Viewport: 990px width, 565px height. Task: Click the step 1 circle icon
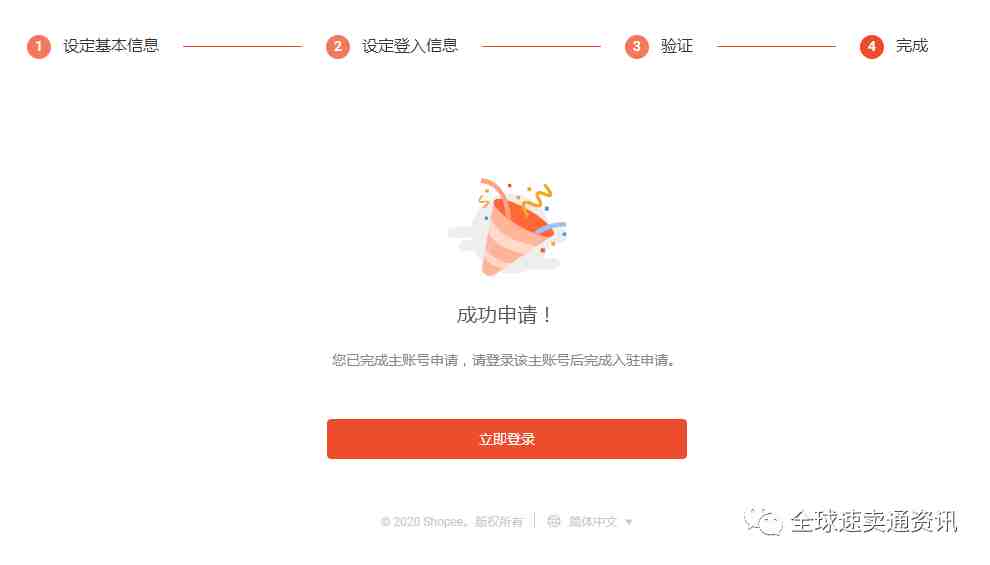click(x=39, y=46)
